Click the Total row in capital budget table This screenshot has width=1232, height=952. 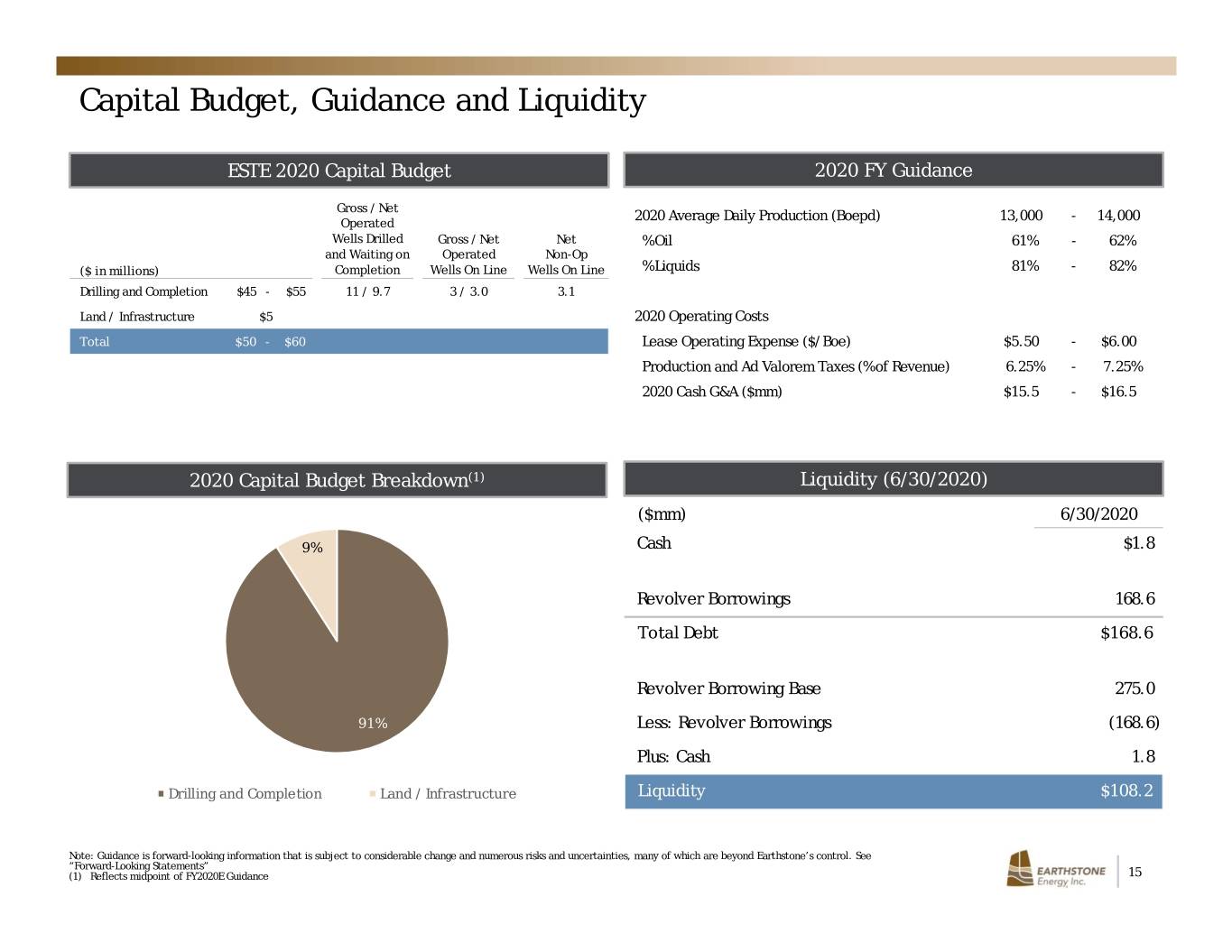(338, 341)
